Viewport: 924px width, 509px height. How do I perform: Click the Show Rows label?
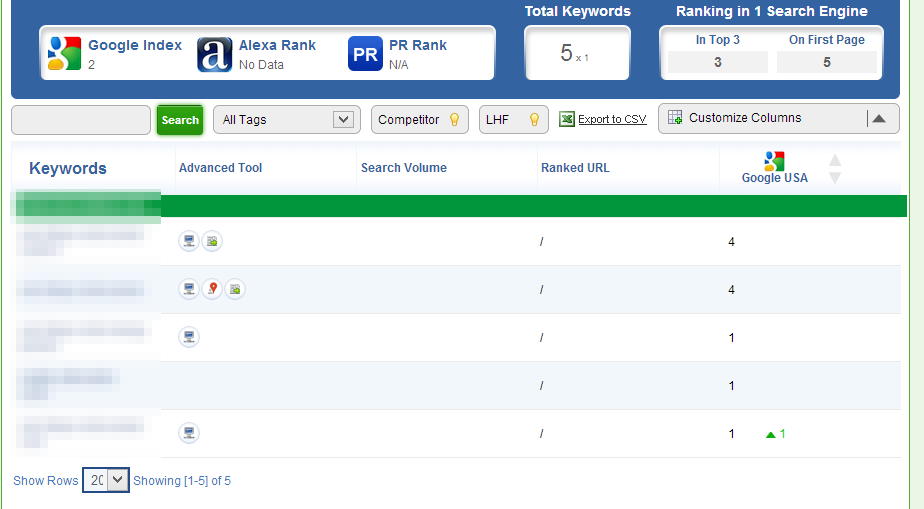46,481
